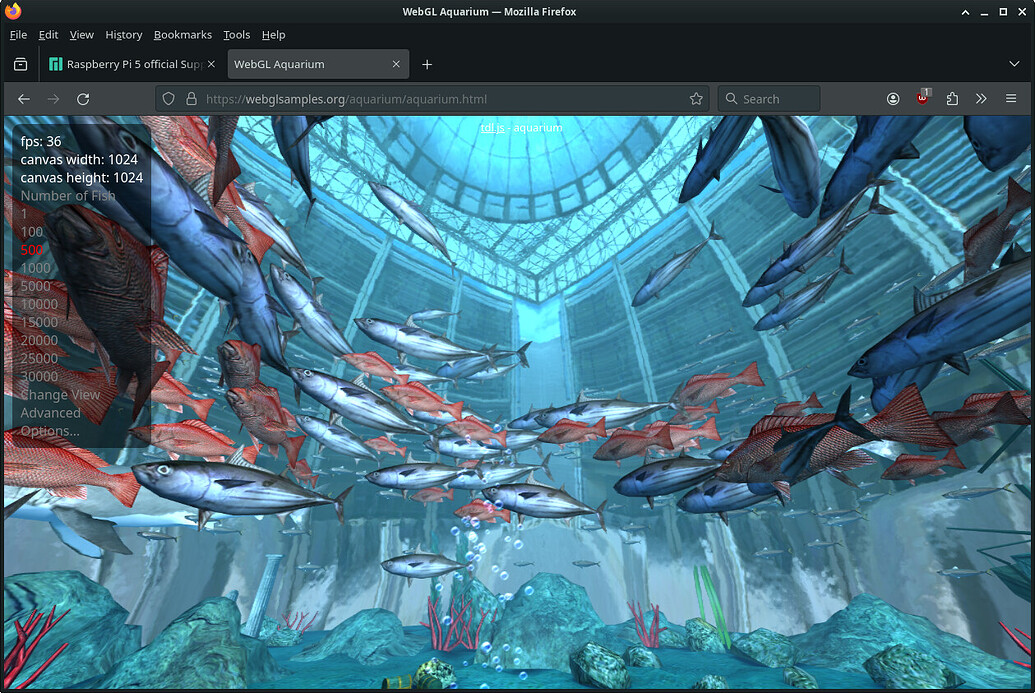This screenshot has width=1035, height=693.
Task: Open new tab with plus button
Action: (427, 64)
